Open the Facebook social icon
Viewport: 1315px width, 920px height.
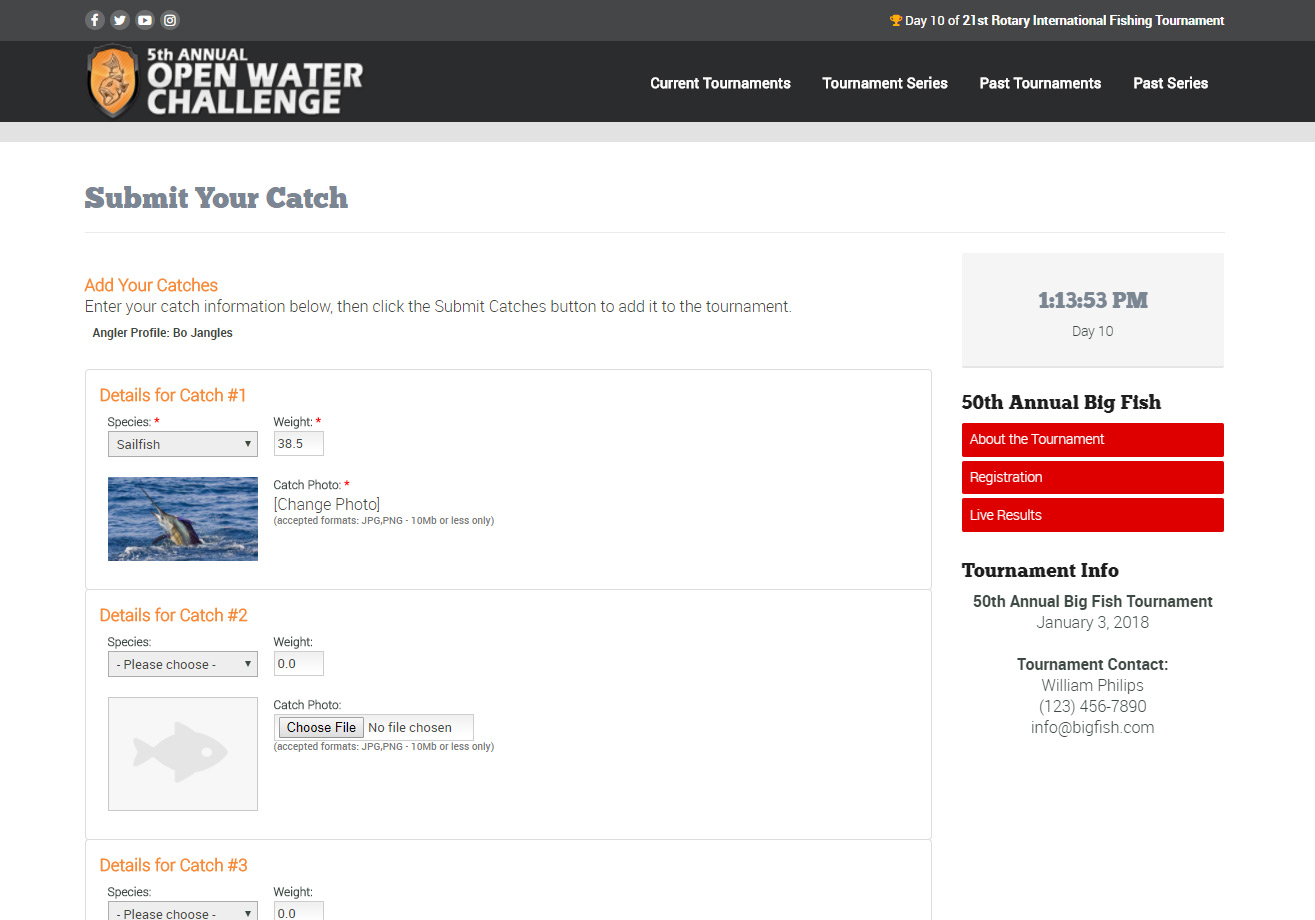(95, 20)
